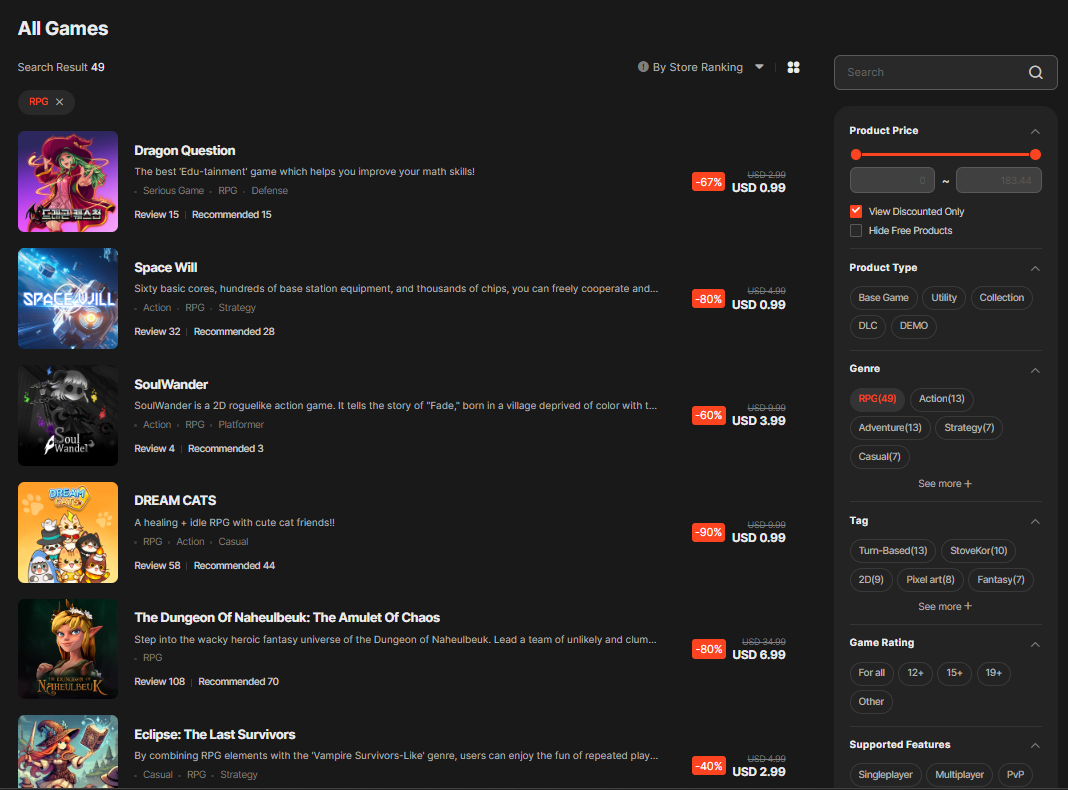Select 15+ game rating
The image size is (1068, 790).
[954, 673]
